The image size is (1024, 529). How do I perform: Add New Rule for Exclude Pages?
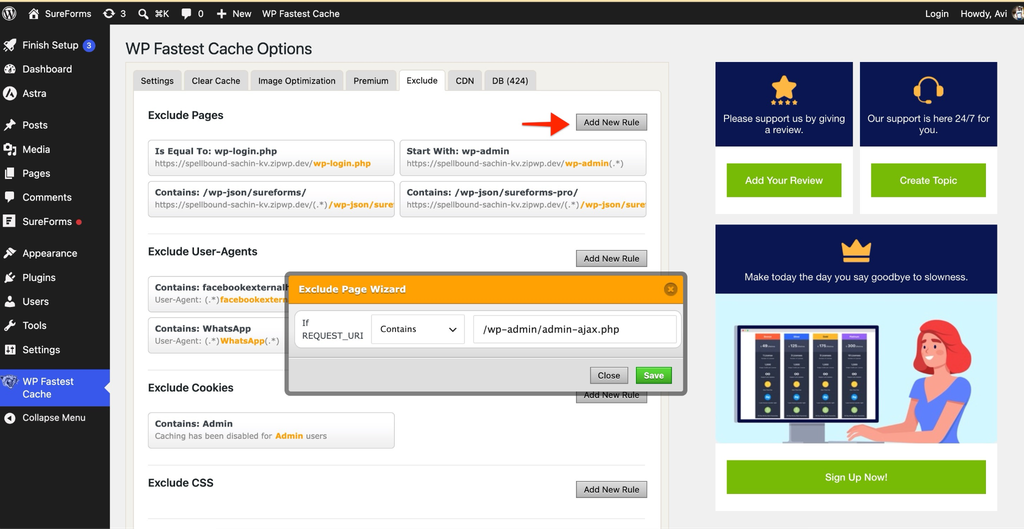(611, 122)
